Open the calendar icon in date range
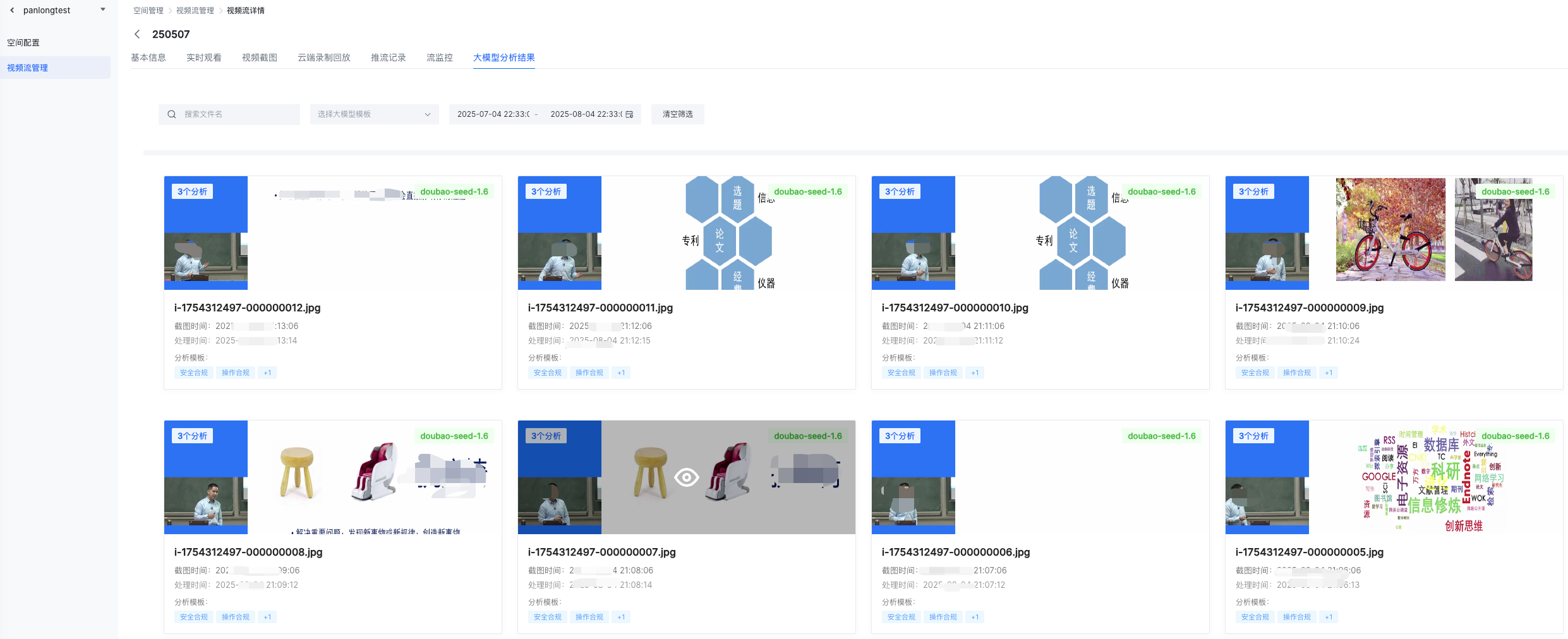 tap(629, 114)
